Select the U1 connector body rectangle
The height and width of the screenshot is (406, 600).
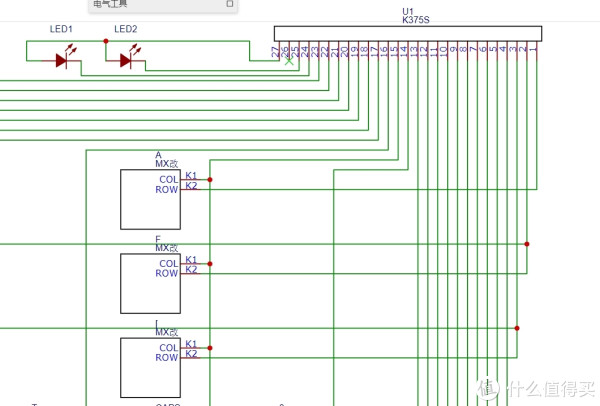click(408, 34)
